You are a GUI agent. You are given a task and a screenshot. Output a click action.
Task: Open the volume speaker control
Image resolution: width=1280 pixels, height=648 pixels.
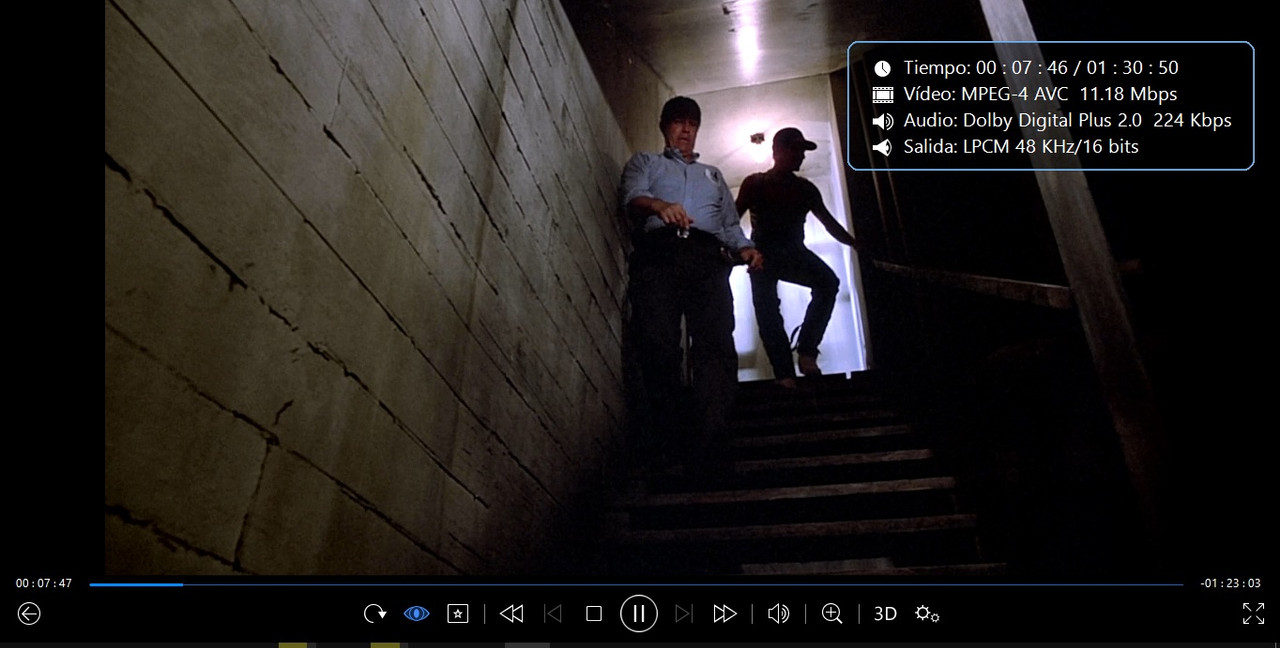click(x=778, y=613)
